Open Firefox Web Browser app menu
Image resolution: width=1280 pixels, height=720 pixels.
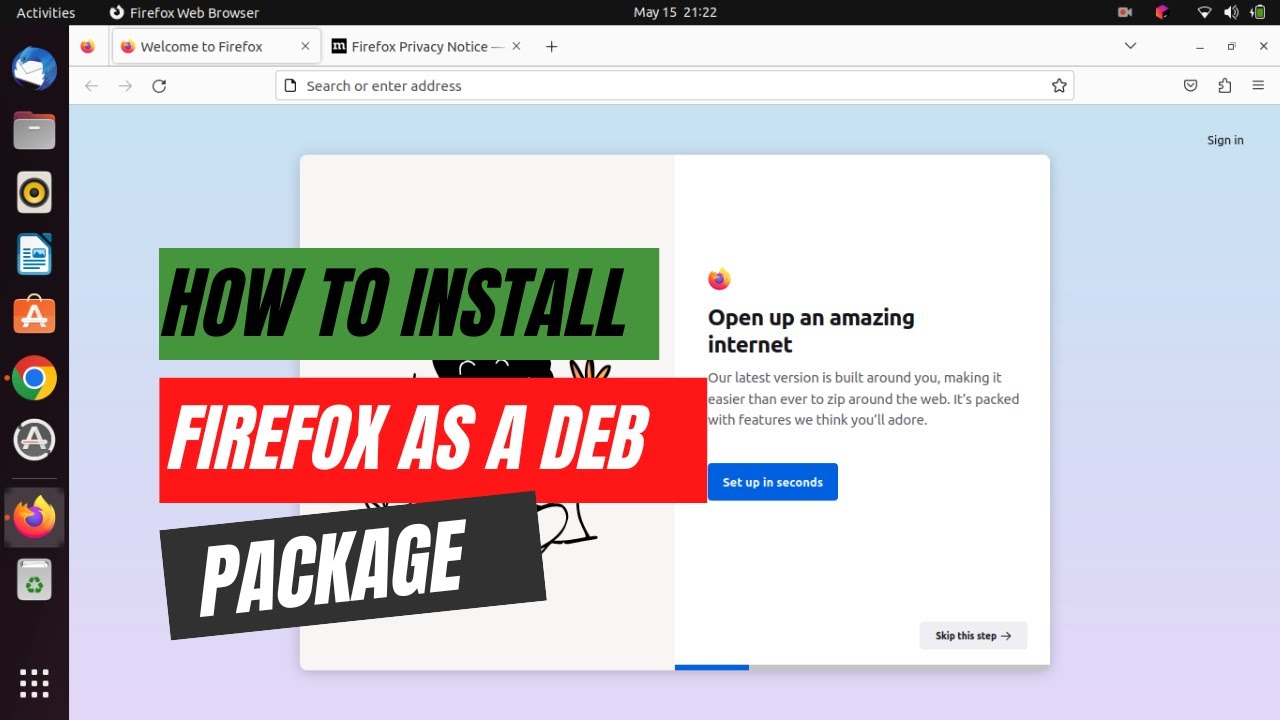184,12
